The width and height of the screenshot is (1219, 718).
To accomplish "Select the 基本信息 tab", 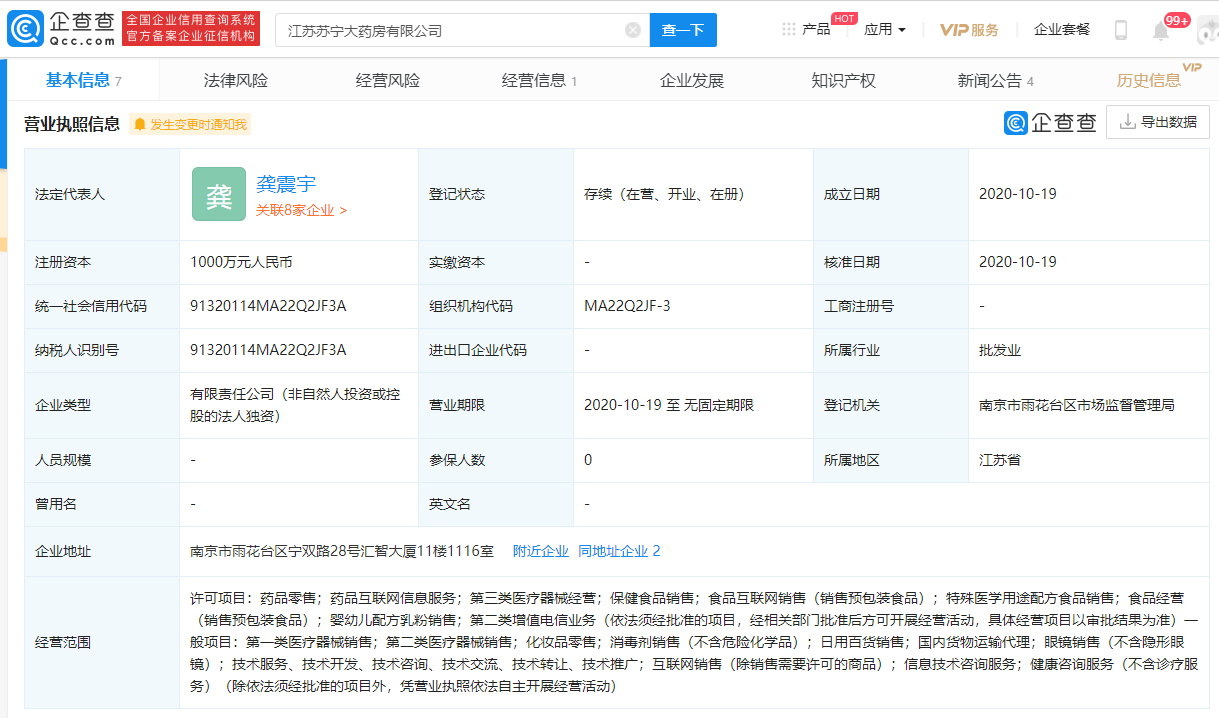I will pyautogui.click(x=84, y=81).
